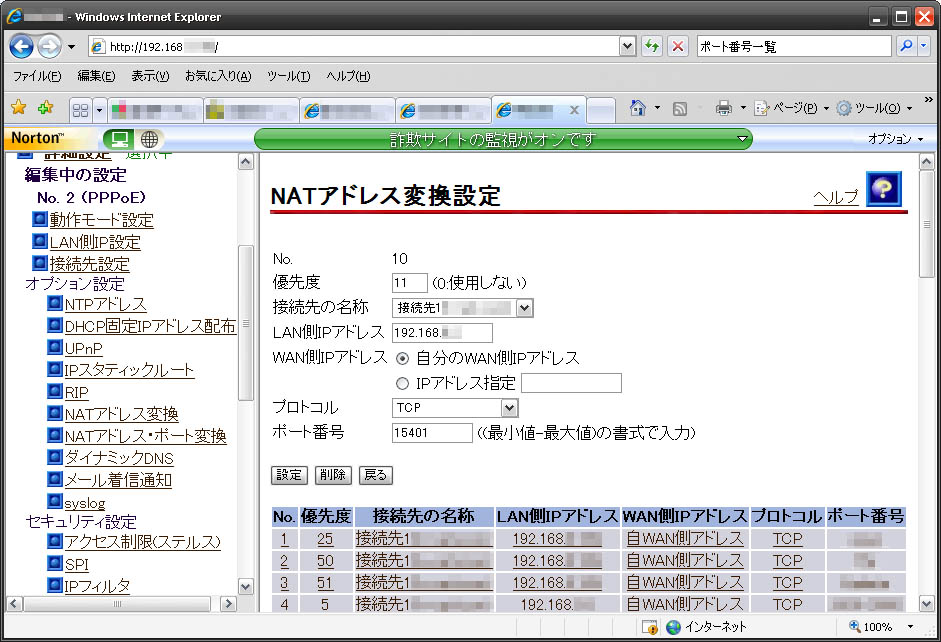The height and width of the screenshot is (642, 941).
Task: Go forward with the browser Forward arrow
Action: click(x=49, y=46)
